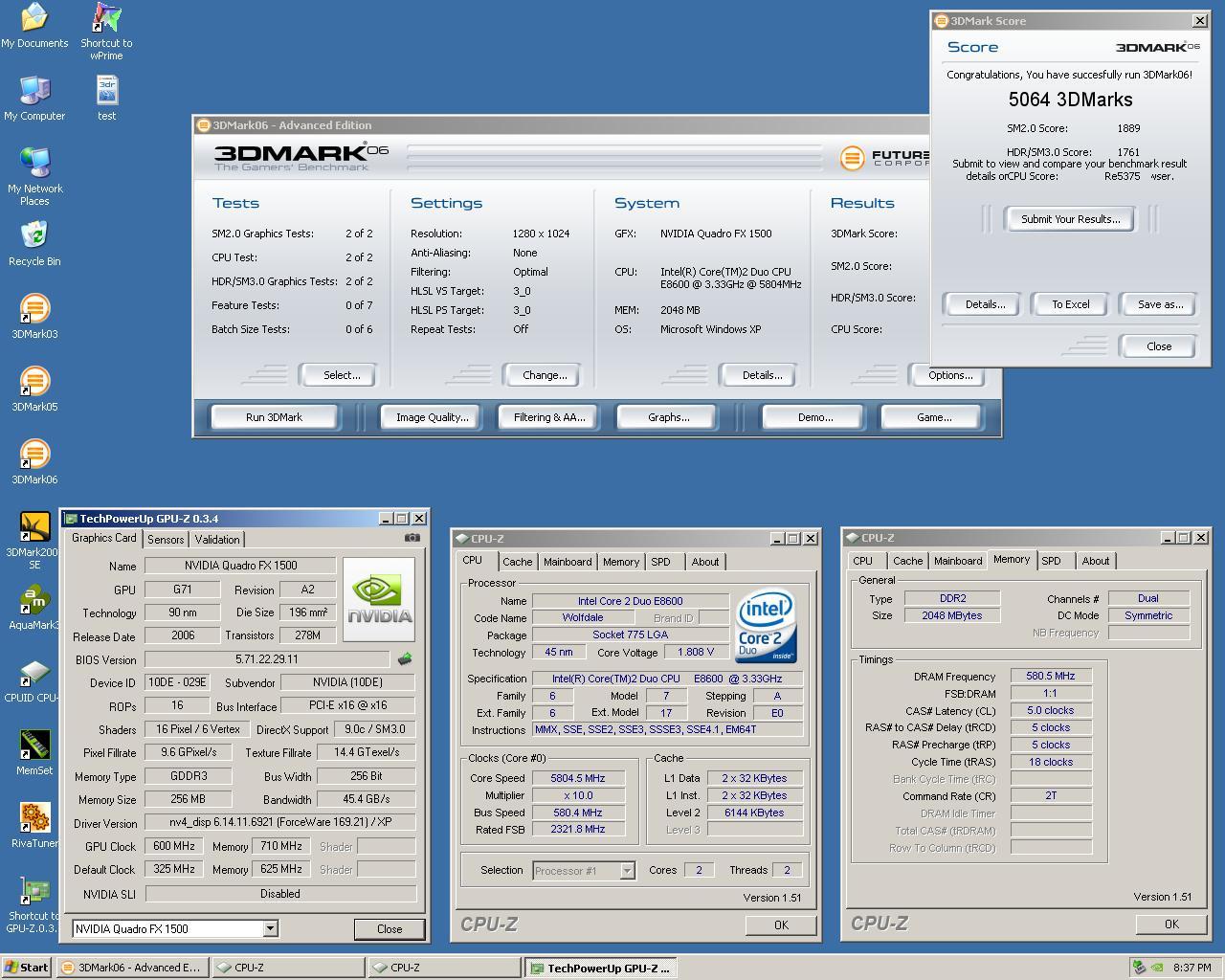Open the My Computer desktop icon
The width and height of the screenshot is (1225, 980).
point(34,99)
